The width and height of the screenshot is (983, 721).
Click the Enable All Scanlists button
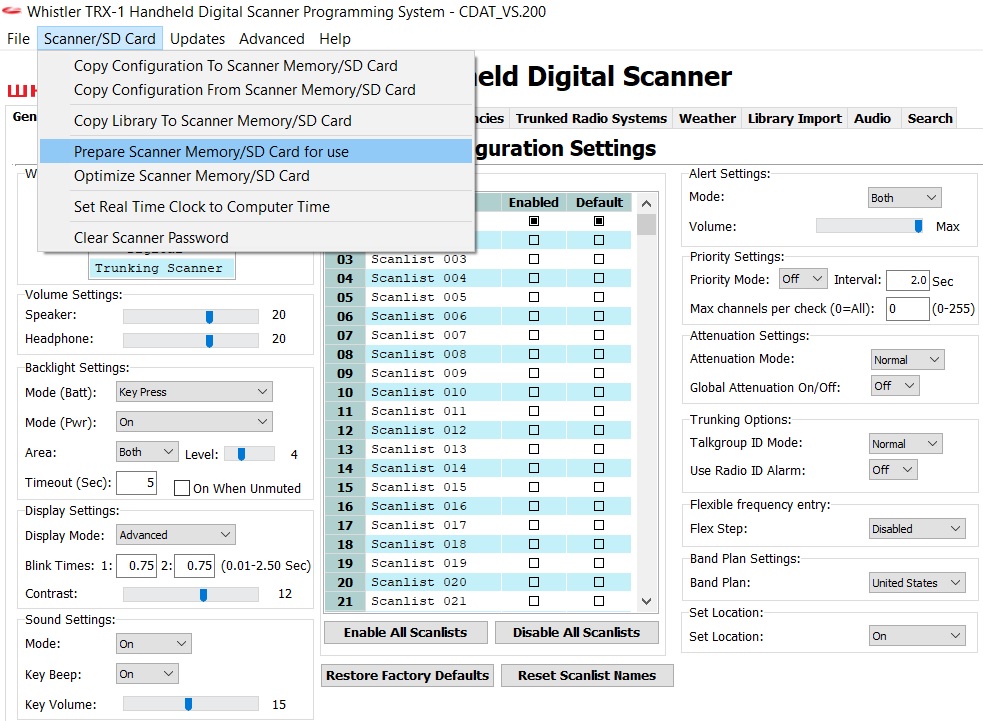click(406, 633)
